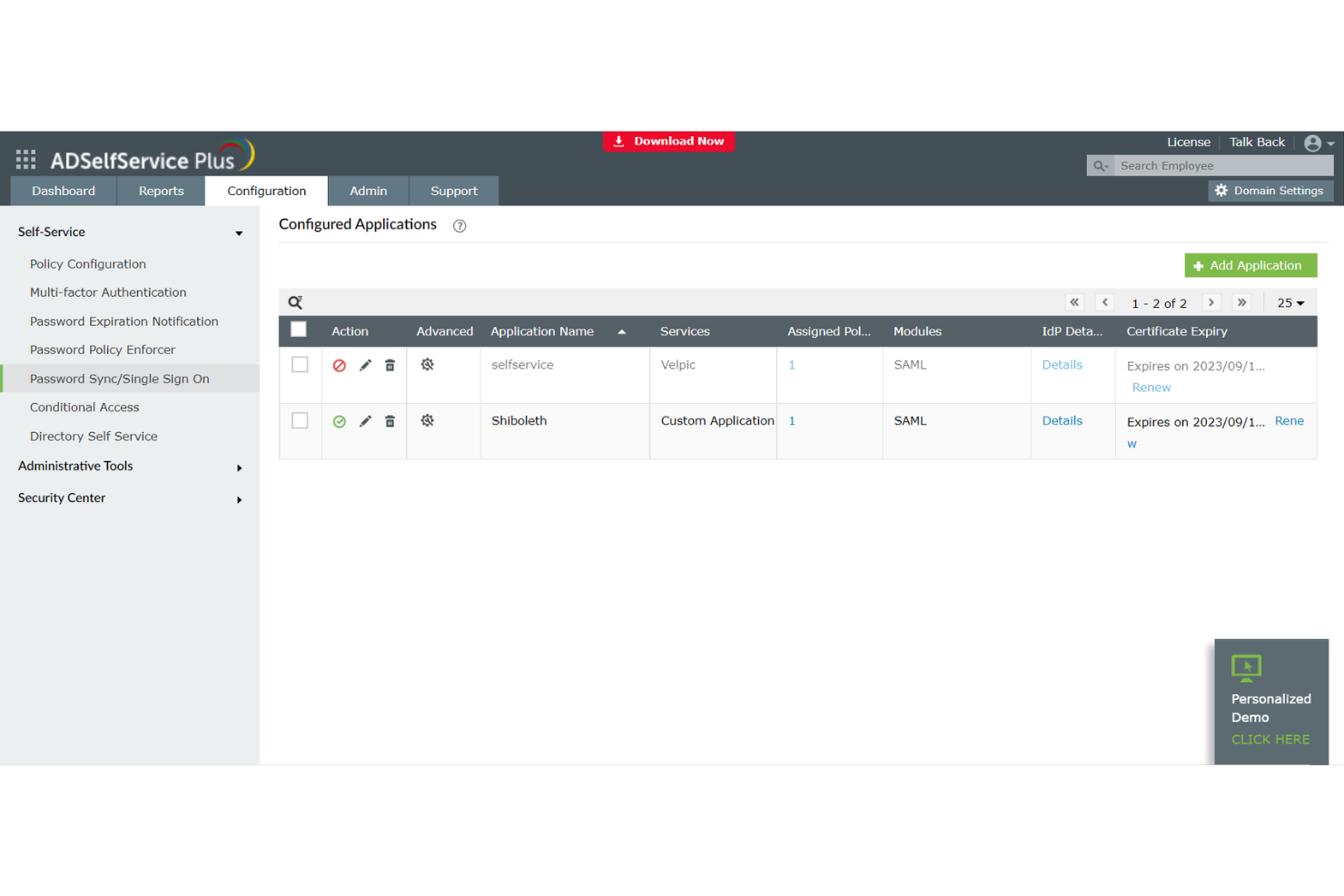Open the help icon next to Configured Applications
The image size is (1344, 896).
(x=459, y=226)
